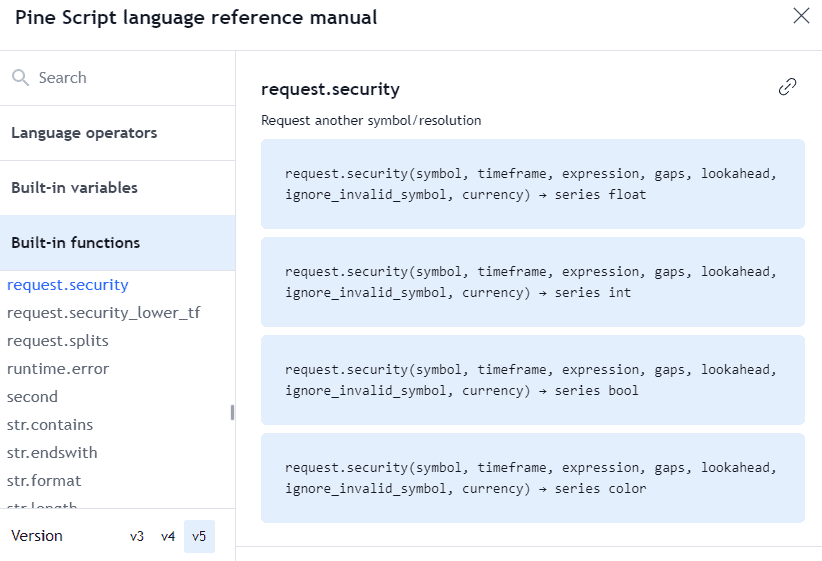Open str.endswith entry
Viewport: 822px width, 561px height.
(52, 452)
